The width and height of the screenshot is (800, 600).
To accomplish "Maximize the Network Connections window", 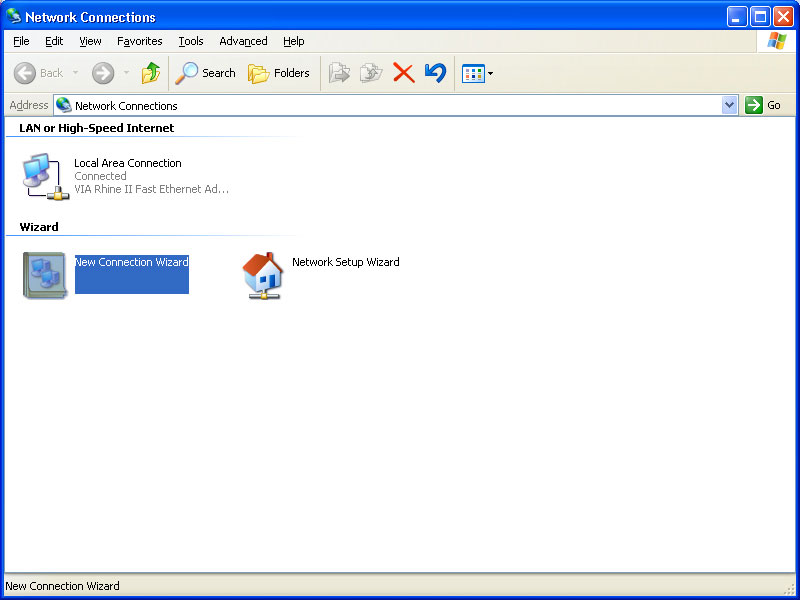I will tap(760, 17).
